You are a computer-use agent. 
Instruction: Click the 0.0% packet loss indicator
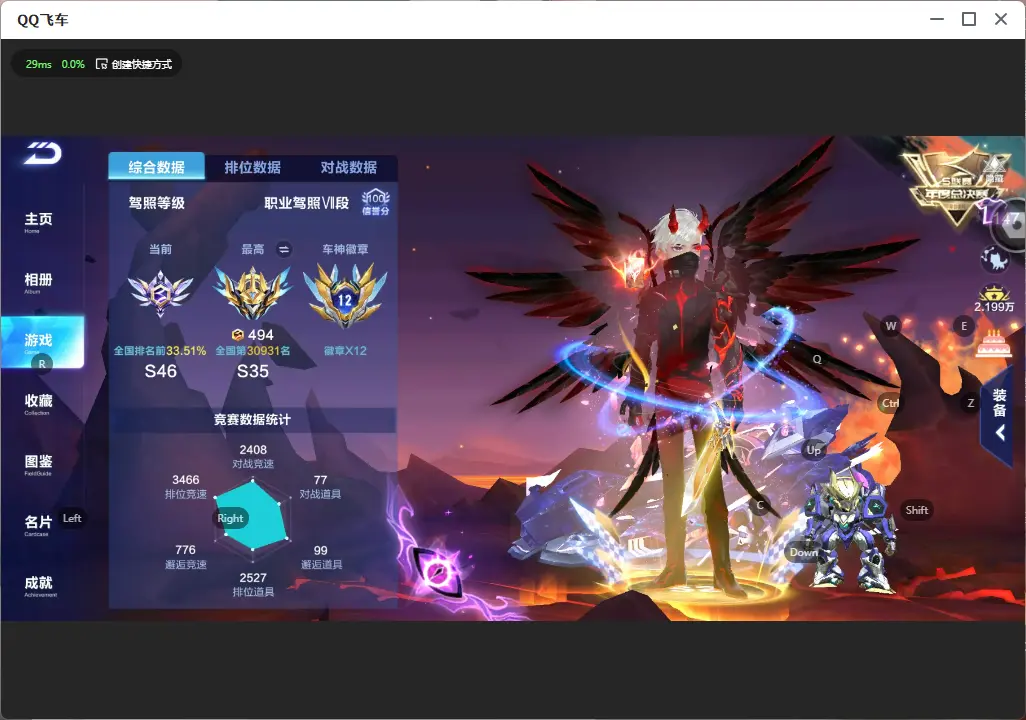[73, 64]
